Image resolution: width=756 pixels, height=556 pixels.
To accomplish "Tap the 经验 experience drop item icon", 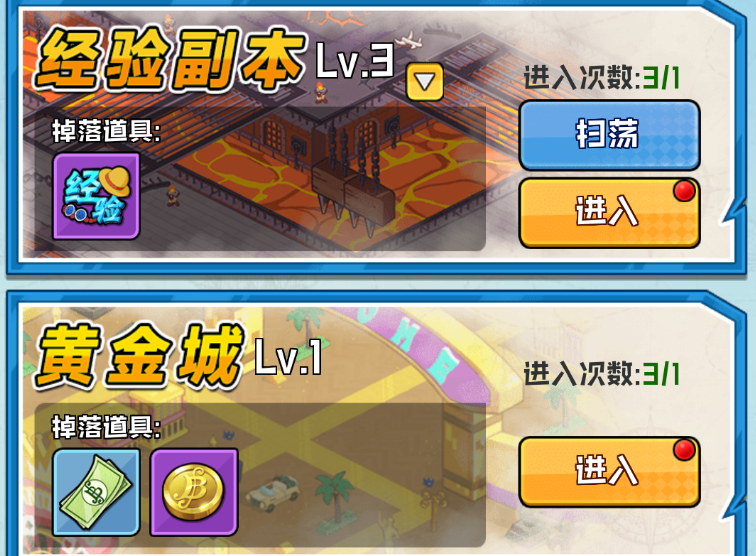I will [96, 196].
